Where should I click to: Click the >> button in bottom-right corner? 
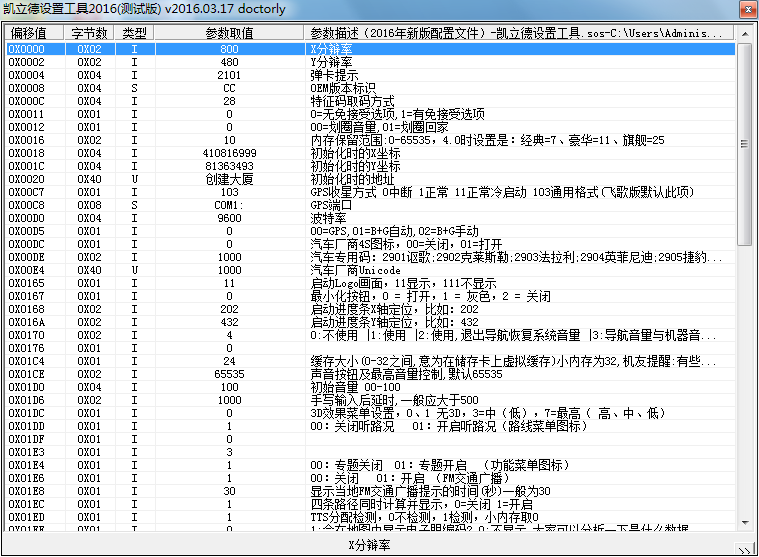point(743,548)
